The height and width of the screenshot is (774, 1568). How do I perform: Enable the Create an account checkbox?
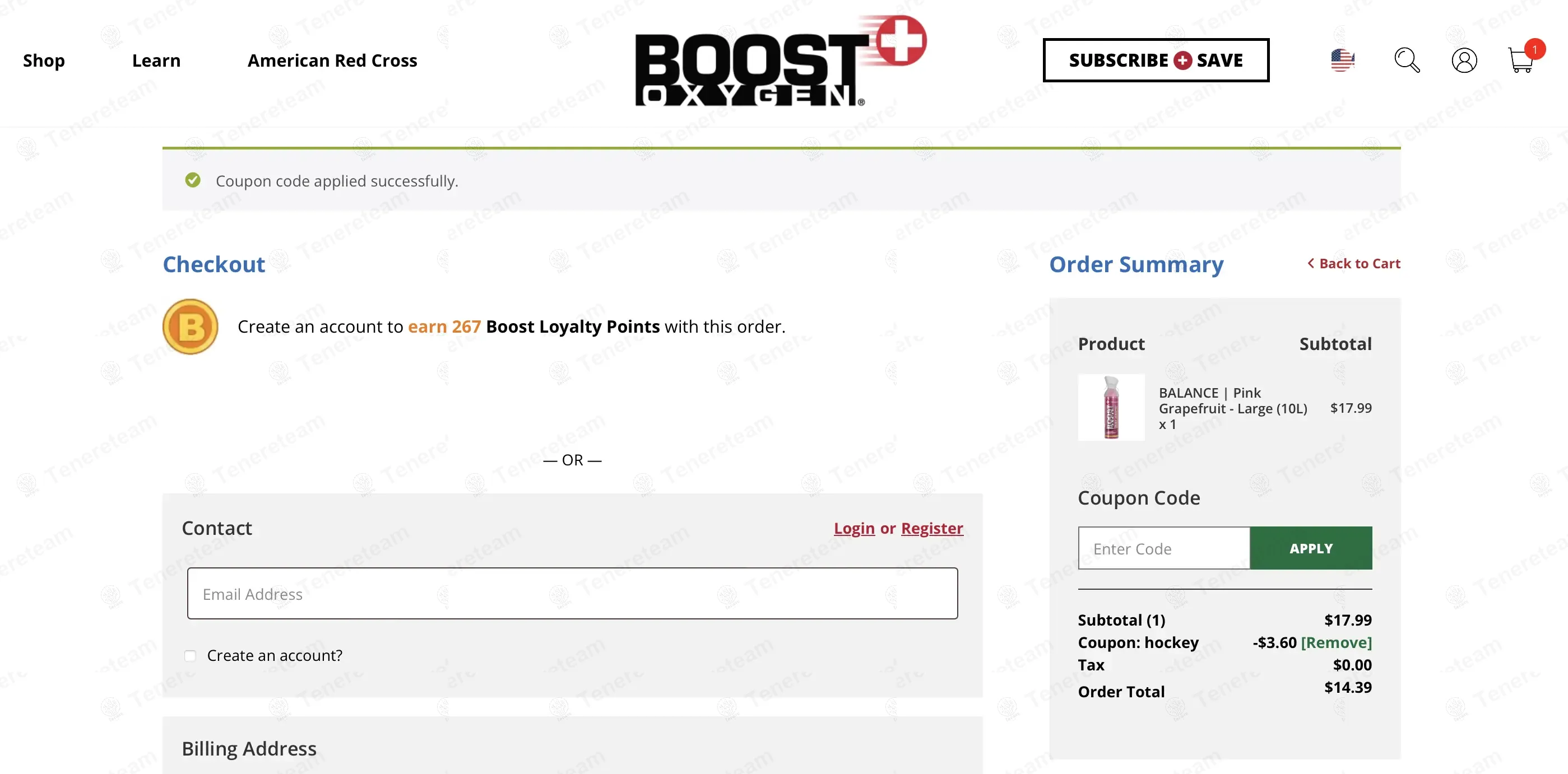191,655
